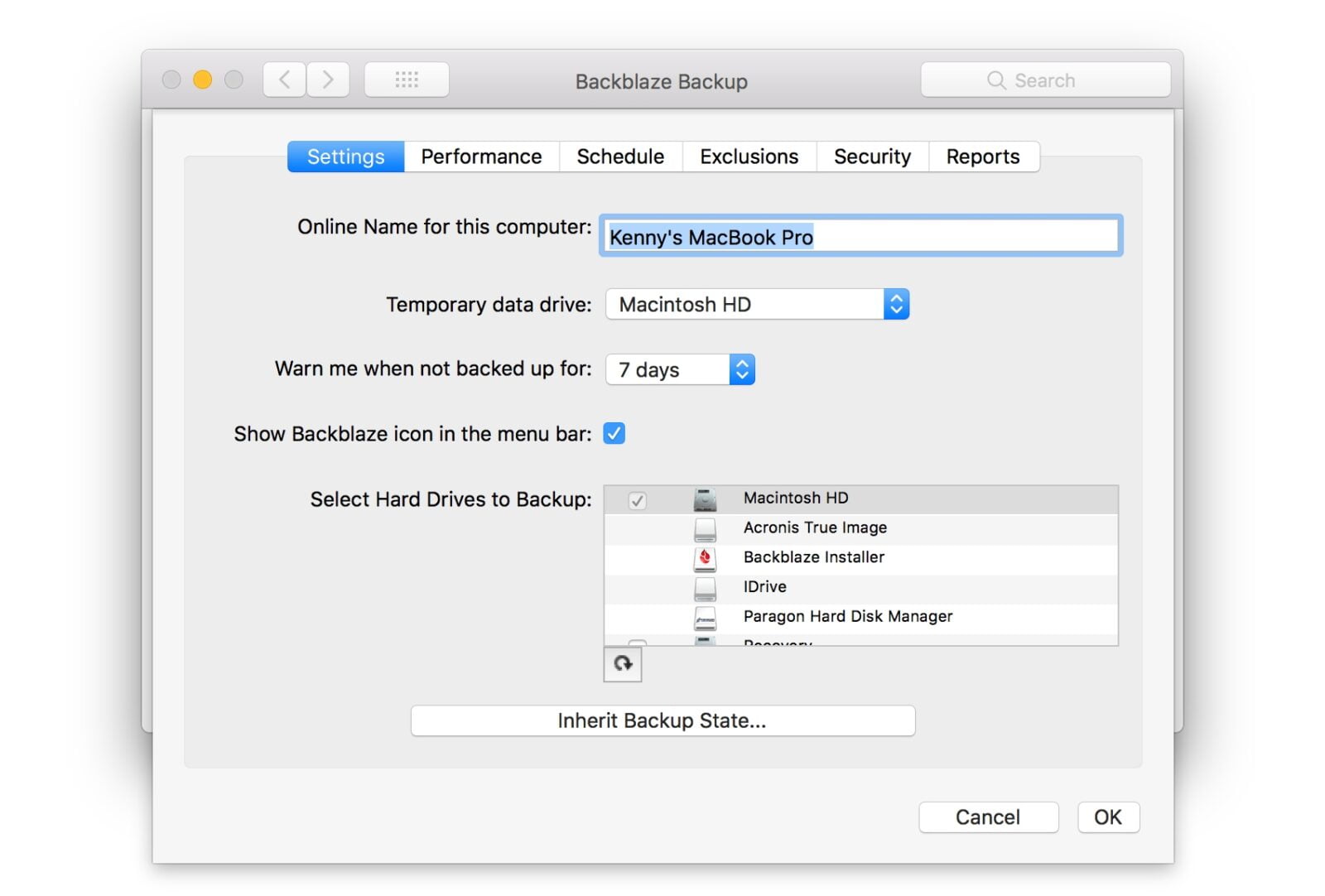Select the Security tab
The image size is (1325, 896).
click(872, 157)
